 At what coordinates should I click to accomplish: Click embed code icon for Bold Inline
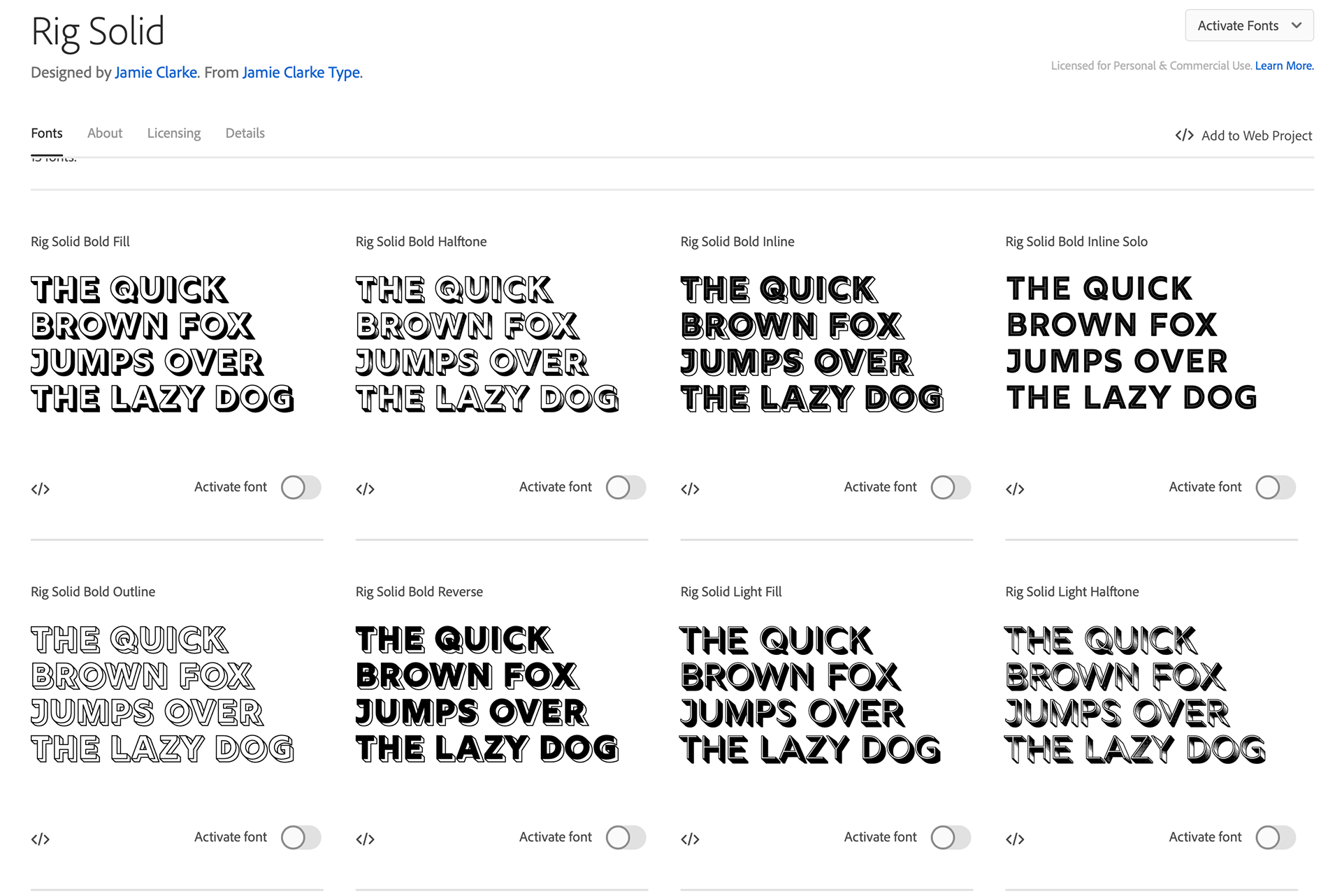click(691, 489)
